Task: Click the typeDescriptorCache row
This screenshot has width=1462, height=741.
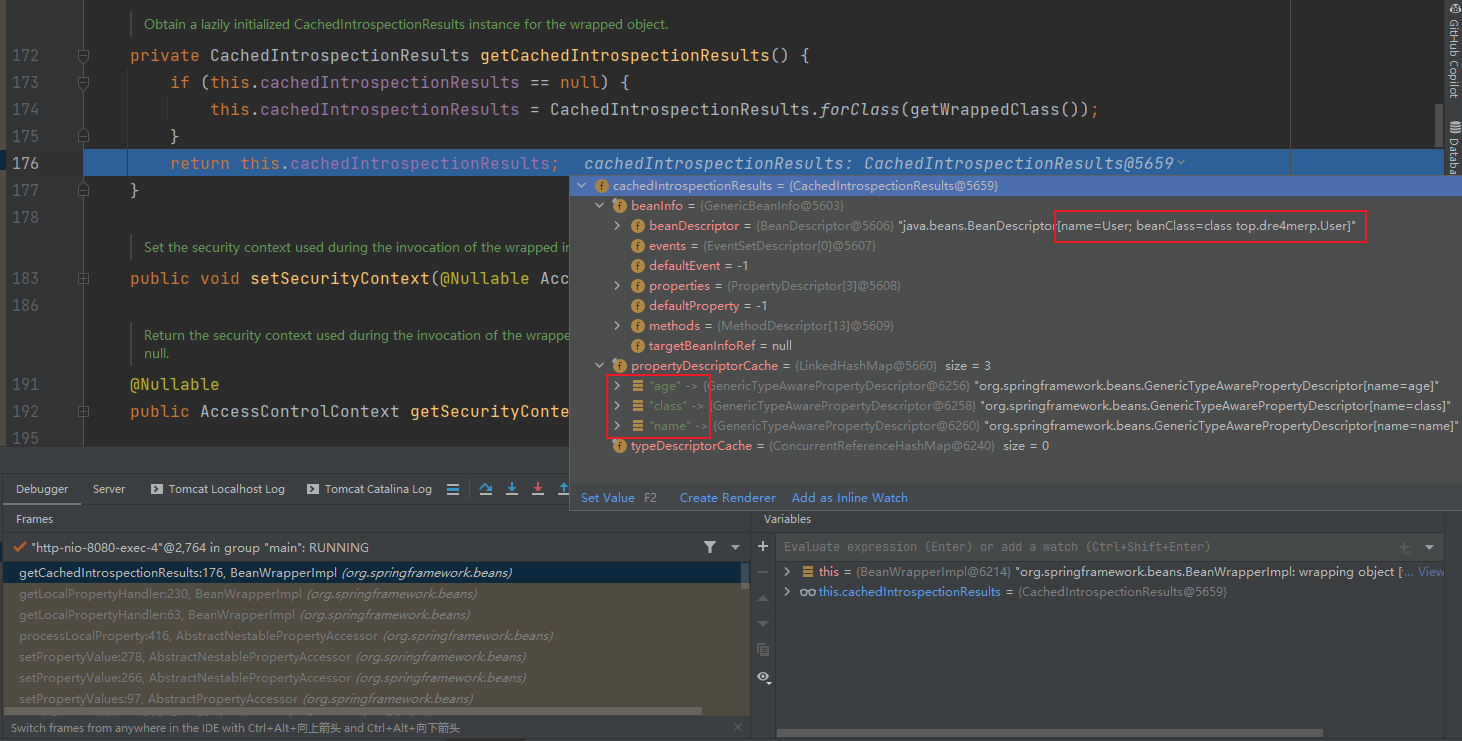Action: click(x=1016, y=446)
